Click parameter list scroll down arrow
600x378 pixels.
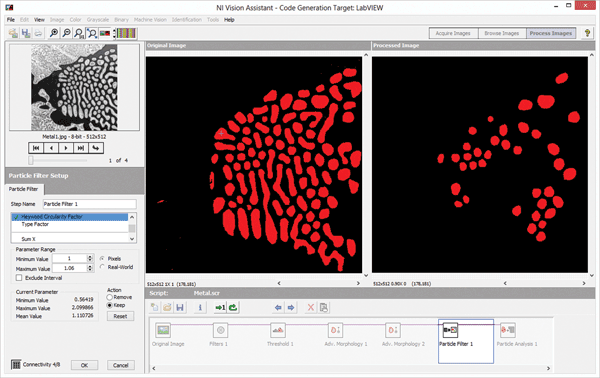pos(132,239)
